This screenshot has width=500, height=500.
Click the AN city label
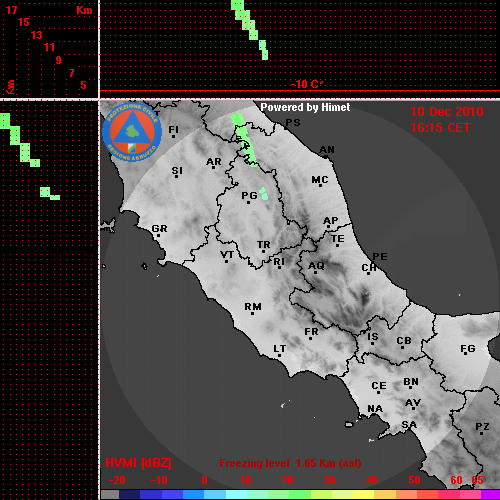pyautogui.click(x=327, y=150)
